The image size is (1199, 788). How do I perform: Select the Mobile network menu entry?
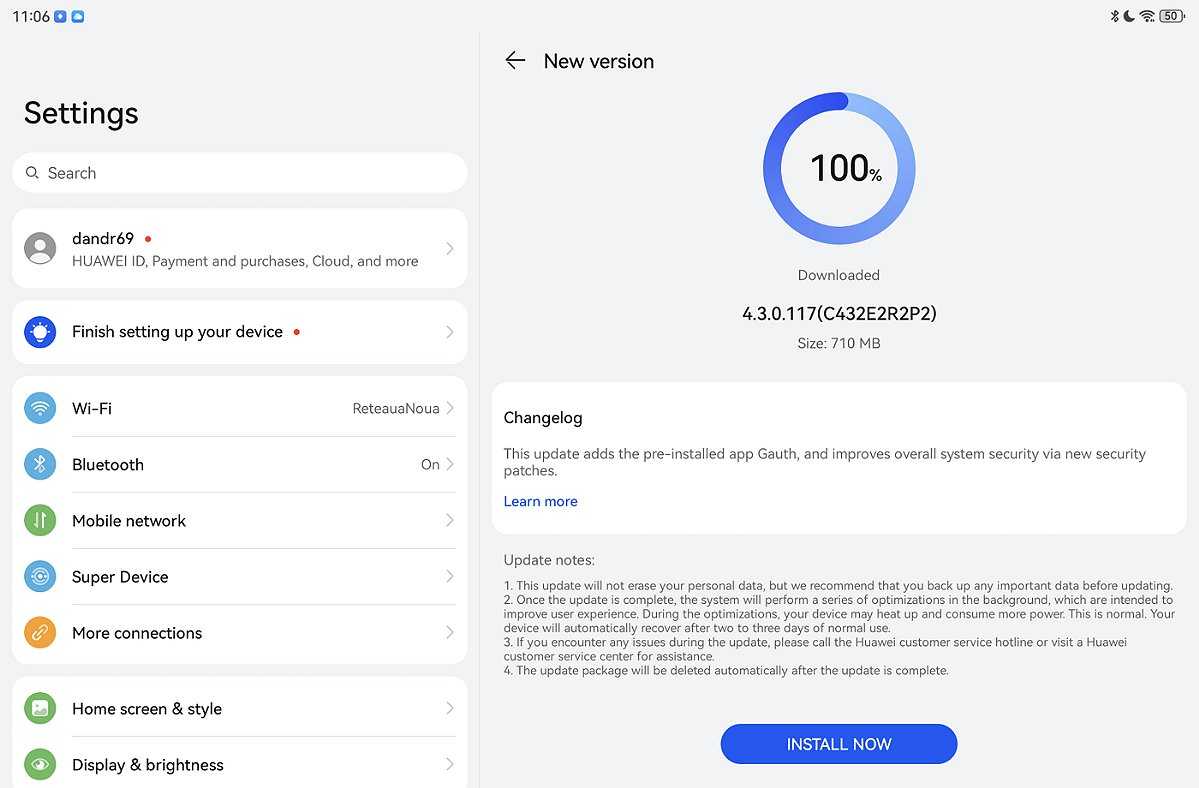[x=240, y=520]
